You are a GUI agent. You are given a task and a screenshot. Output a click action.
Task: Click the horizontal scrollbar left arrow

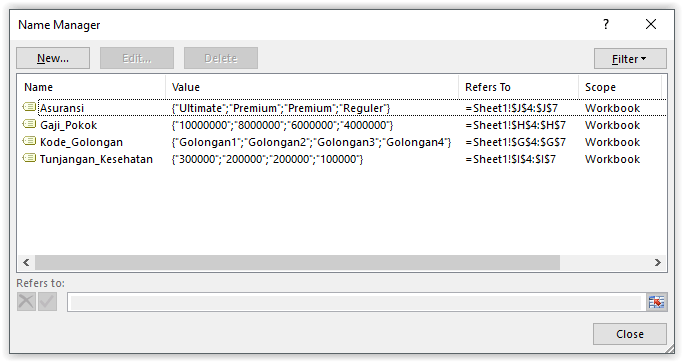(26, 262)
